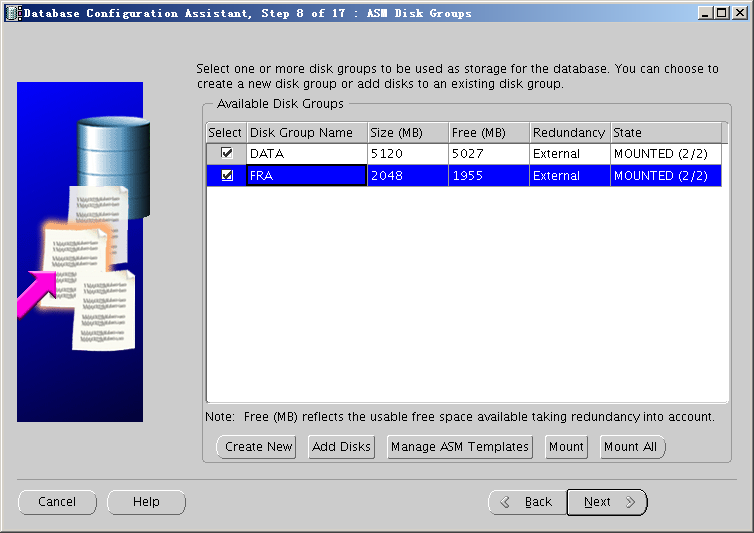Click the Mount button
Viewport: 754px width, 533px height.
566,447
